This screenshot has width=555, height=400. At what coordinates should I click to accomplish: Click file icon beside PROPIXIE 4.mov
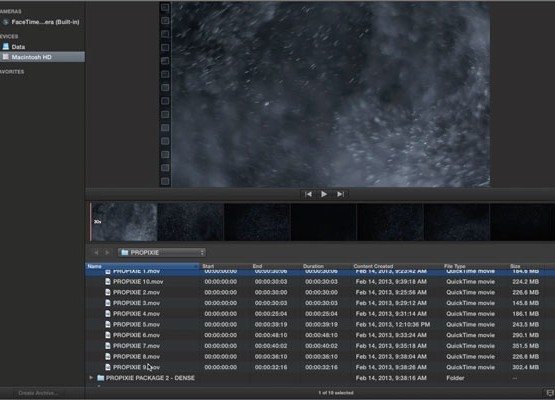[x=108, y=314]
